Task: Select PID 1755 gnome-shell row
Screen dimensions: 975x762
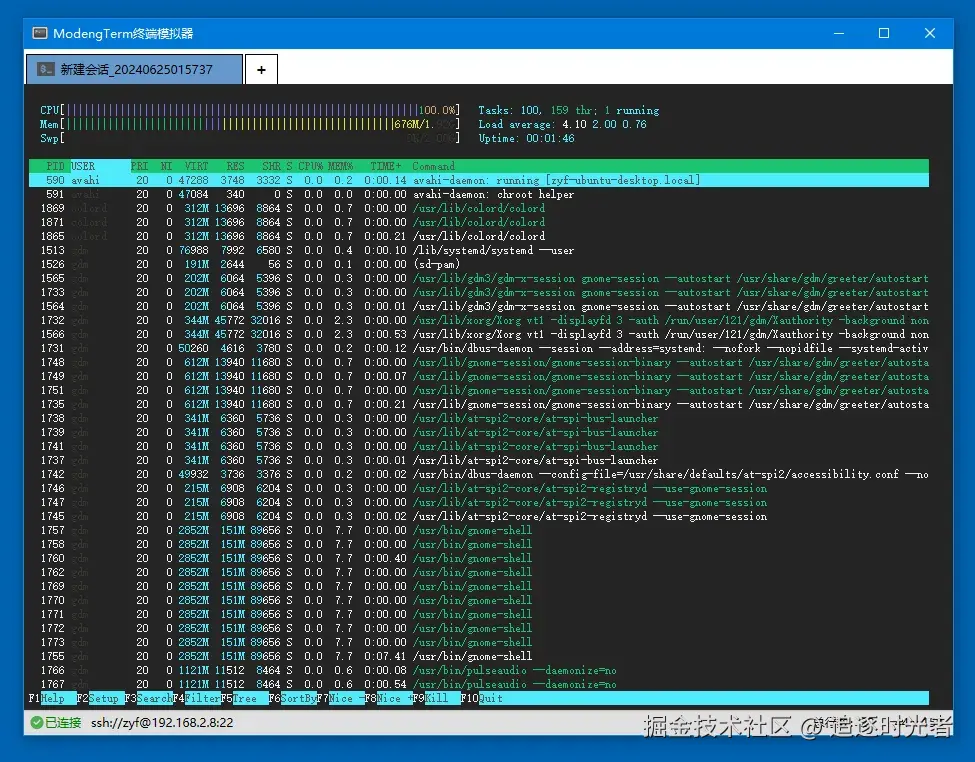Action: coord(479,656)
